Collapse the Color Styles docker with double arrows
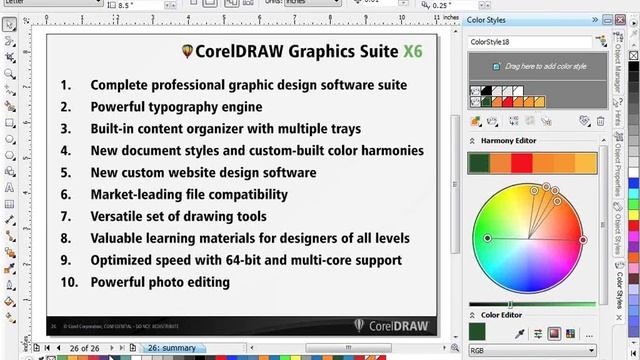Viewport: 640px width, 360px height. (x=595, y=20)
